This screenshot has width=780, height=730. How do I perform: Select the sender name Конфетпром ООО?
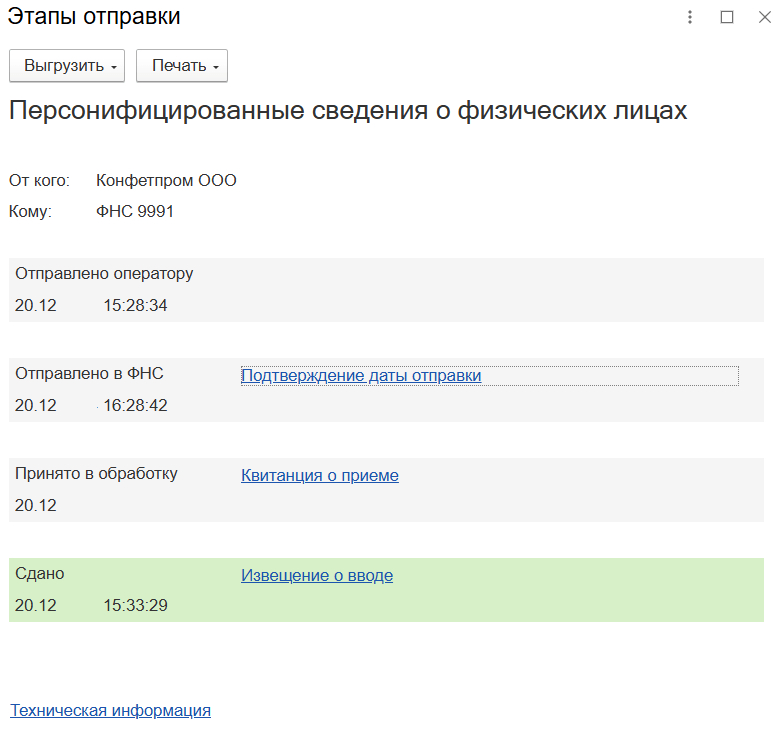click(166, 181)
